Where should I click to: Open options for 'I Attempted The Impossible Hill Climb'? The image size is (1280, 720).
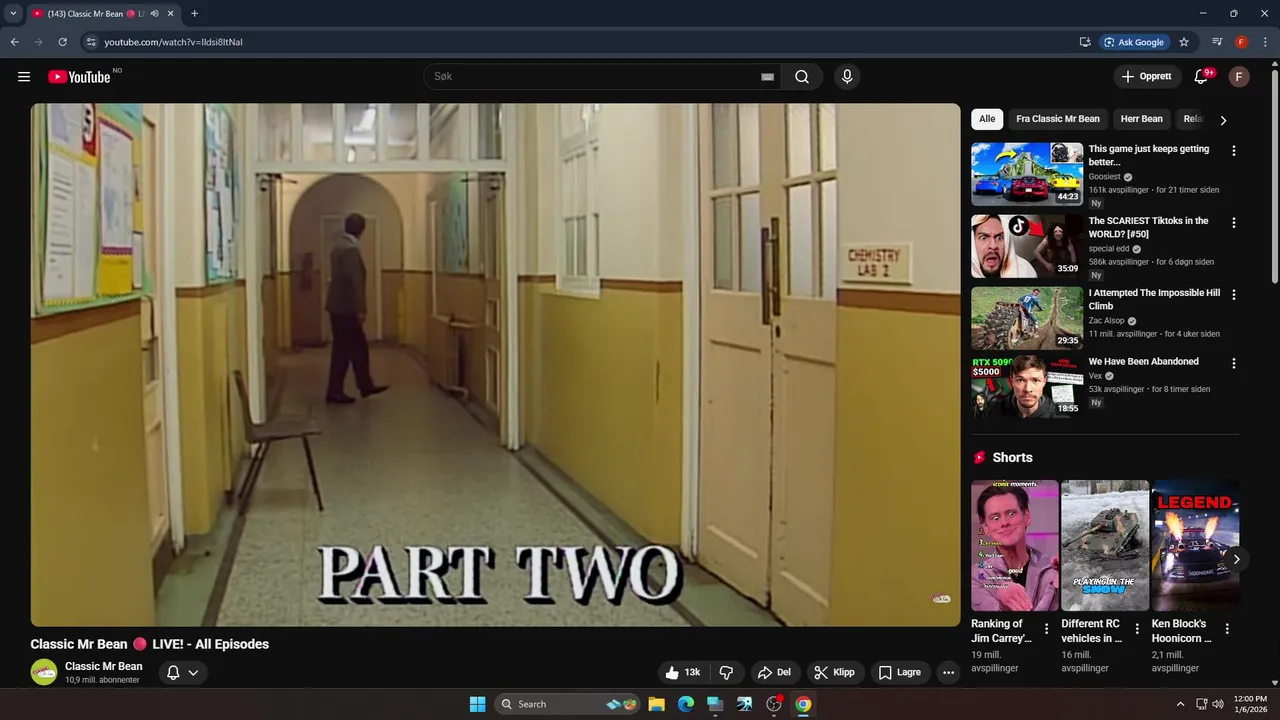(x=1233, y=295)
